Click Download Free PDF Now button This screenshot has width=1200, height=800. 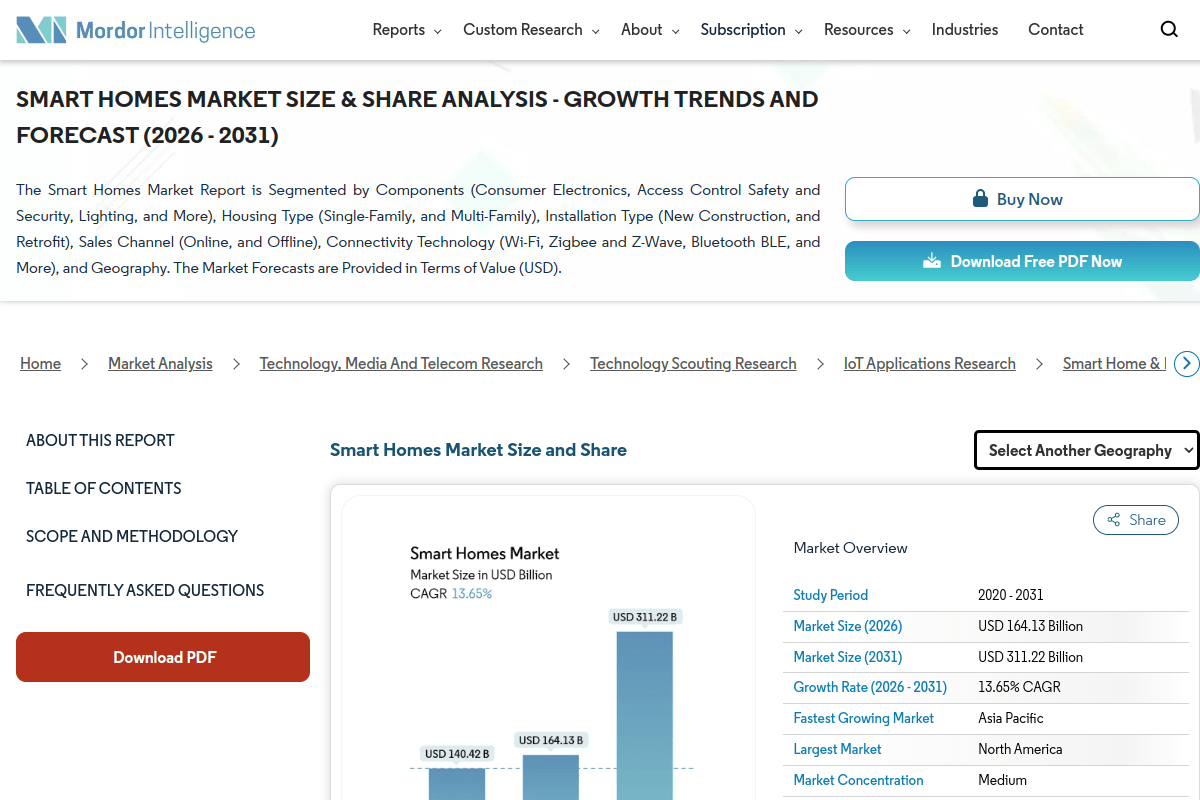click(x=1022, y=261)
